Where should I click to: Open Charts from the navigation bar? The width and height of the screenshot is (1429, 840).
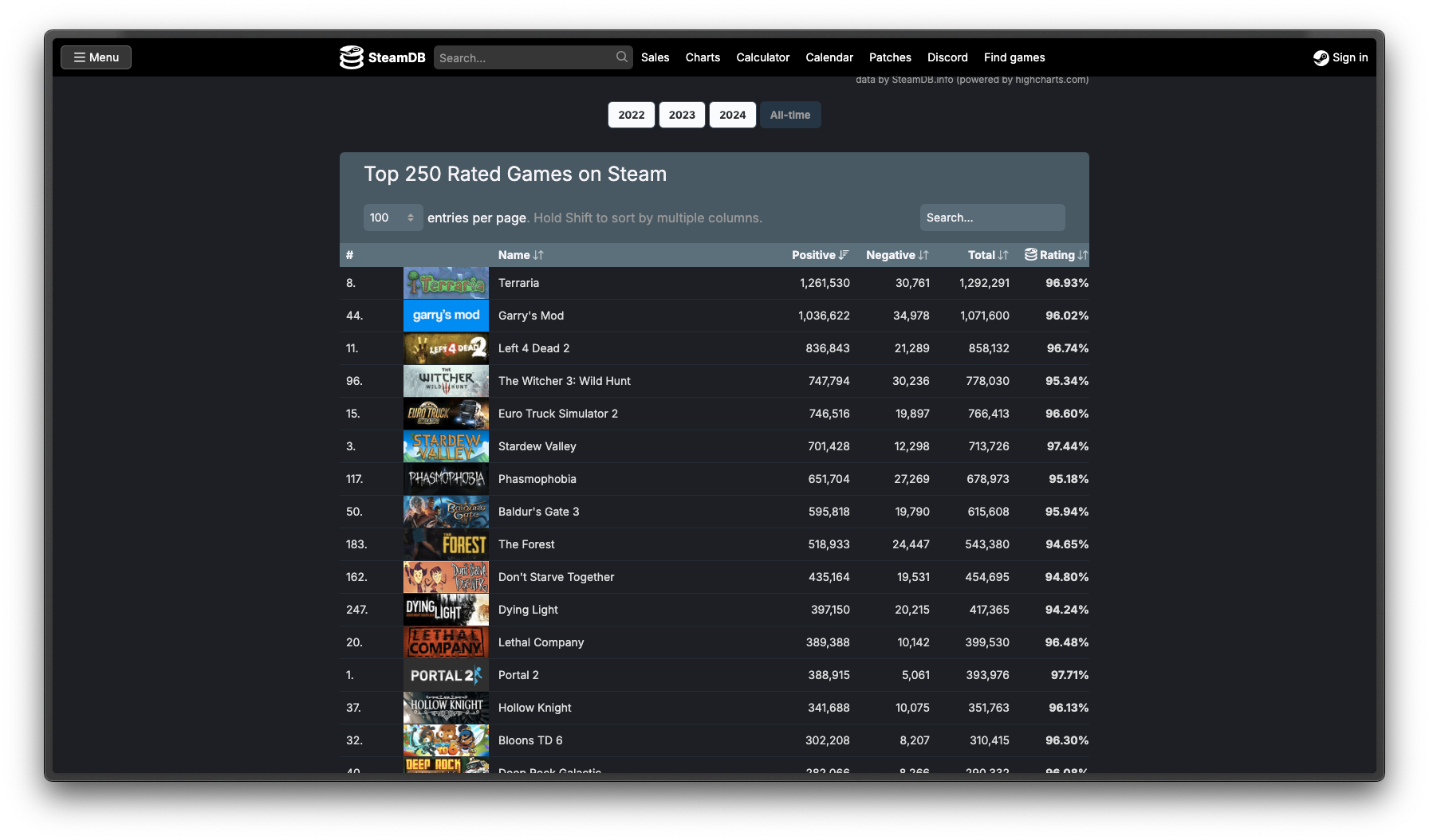tap(703, 57)
